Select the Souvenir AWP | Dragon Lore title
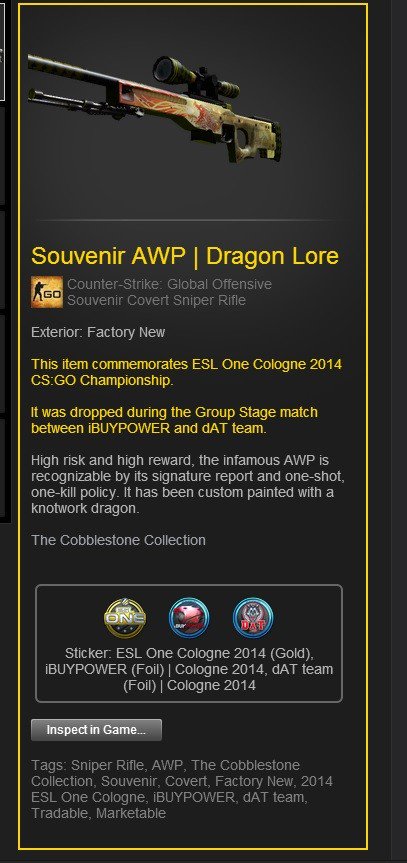Screen dimensions: 407x863 [185, 256]
